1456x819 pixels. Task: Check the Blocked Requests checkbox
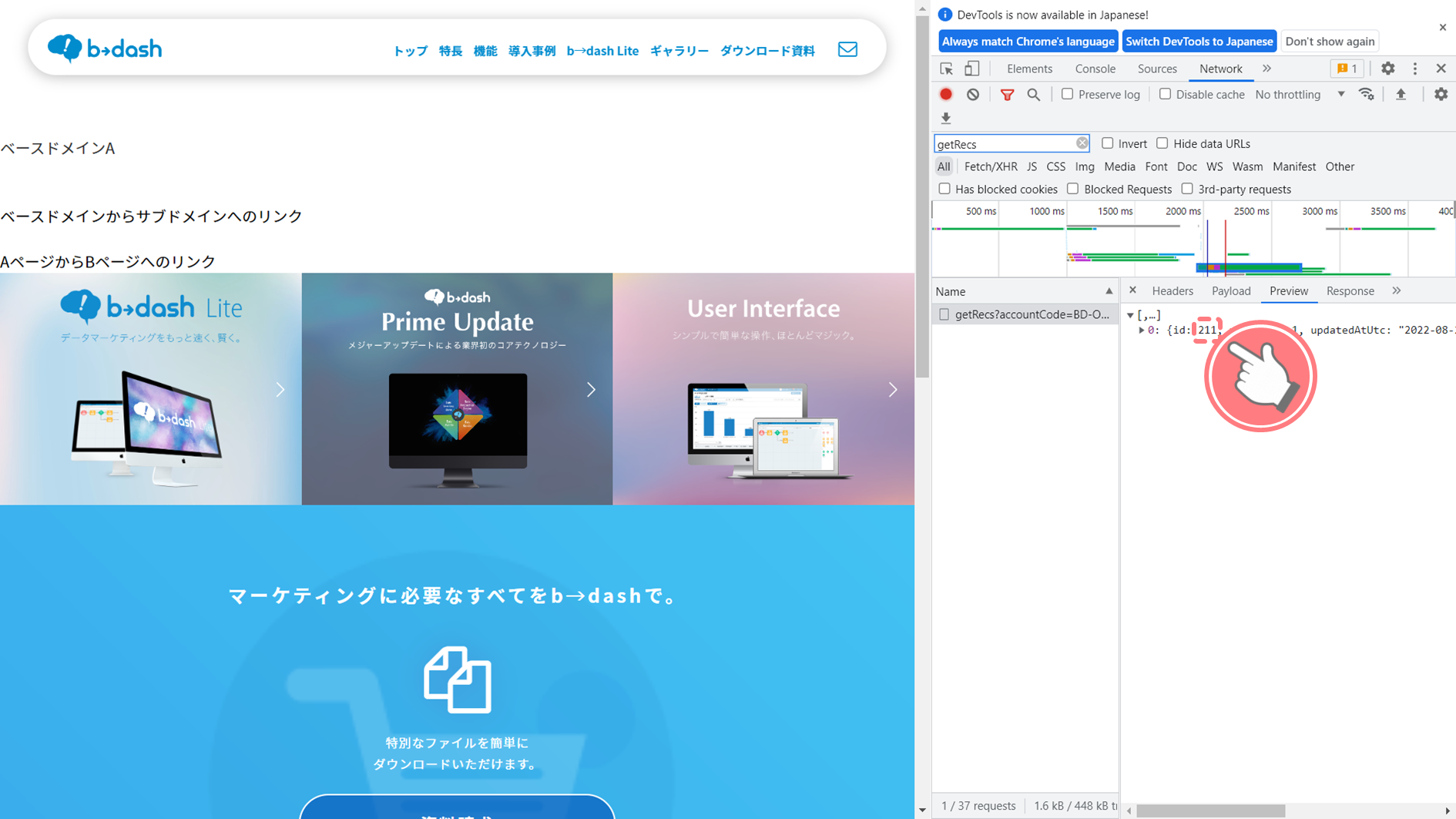[x=1072, y=189]
